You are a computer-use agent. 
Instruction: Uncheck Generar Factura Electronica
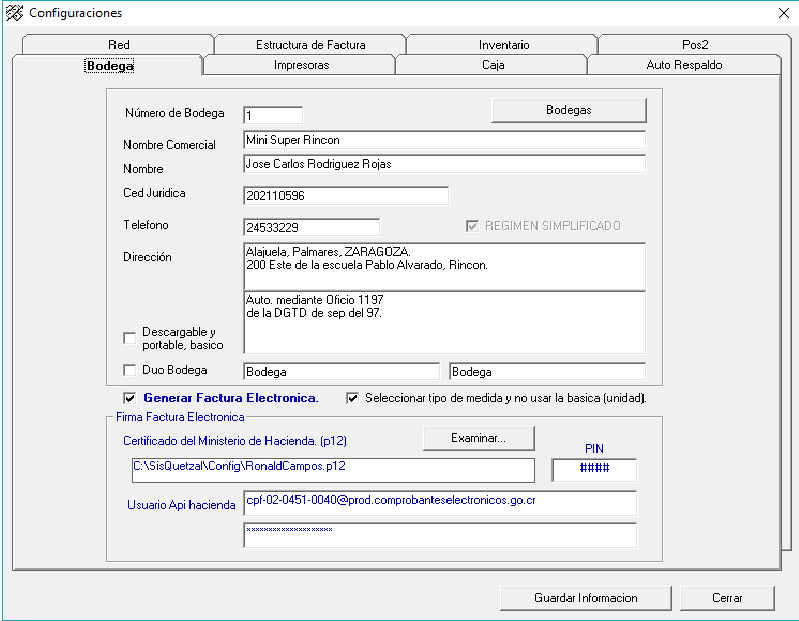tap(129, 397)
